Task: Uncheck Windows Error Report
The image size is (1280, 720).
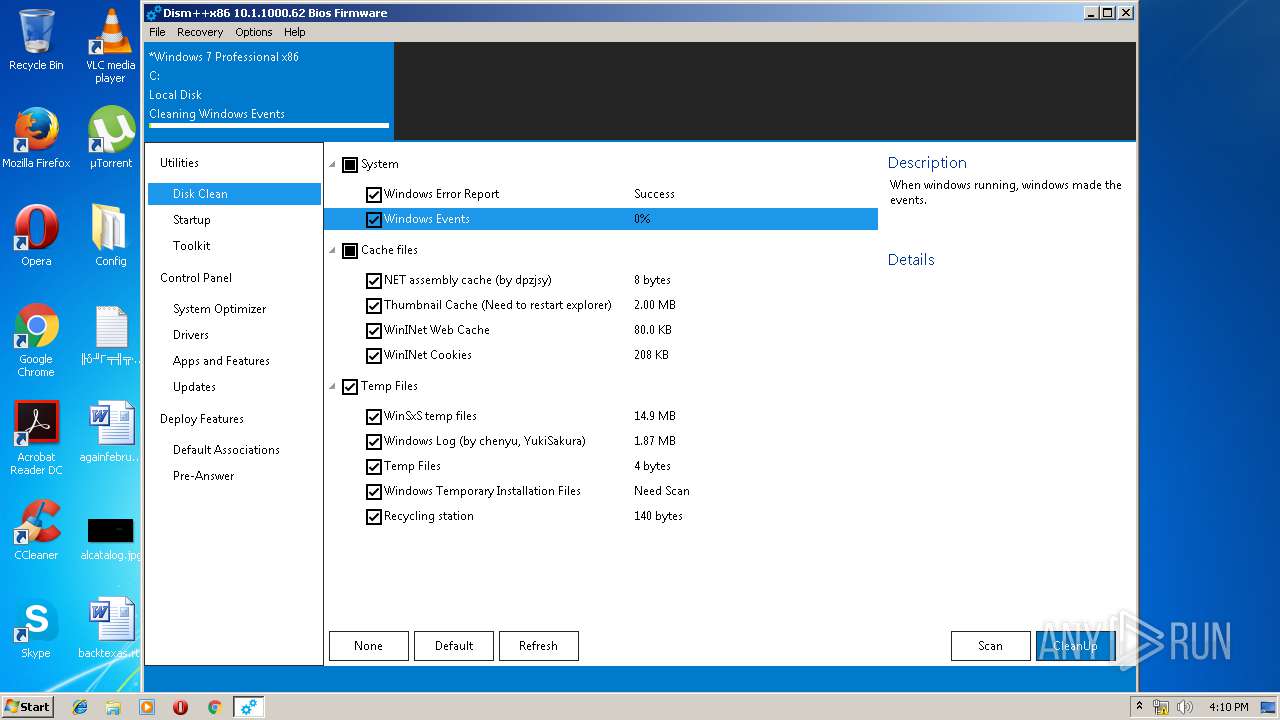Action: [374, 195]
